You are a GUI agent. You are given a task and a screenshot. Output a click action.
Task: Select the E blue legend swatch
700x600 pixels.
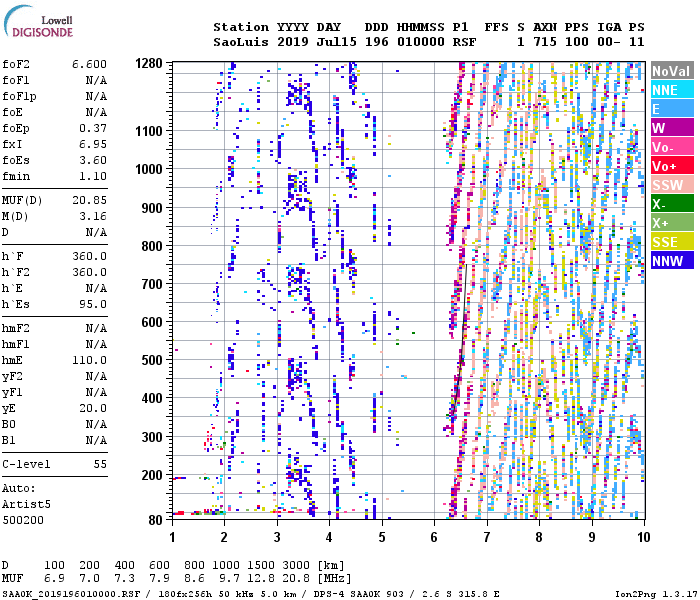point(672,109)
